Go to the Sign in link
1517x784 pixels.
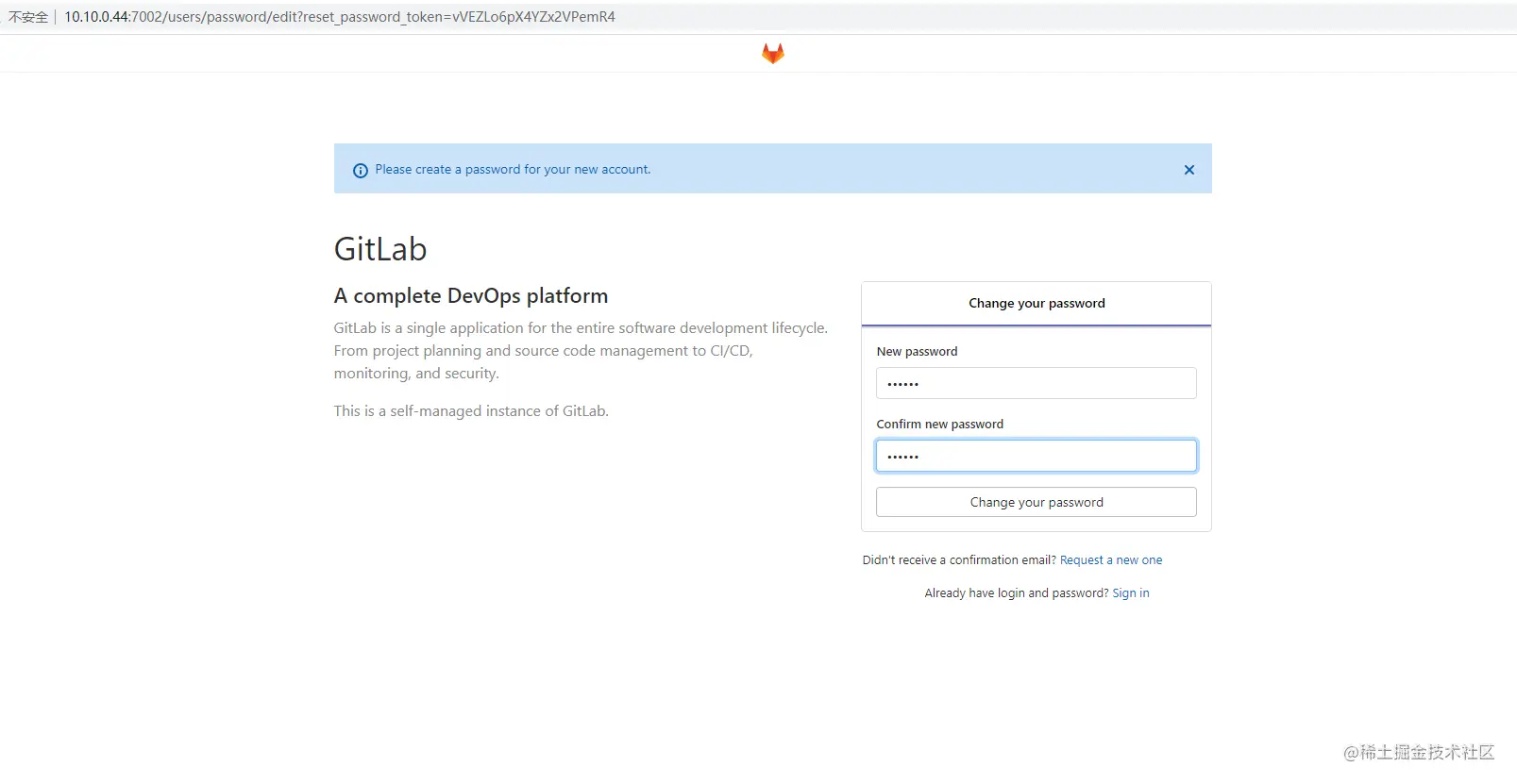[1131, 593]
